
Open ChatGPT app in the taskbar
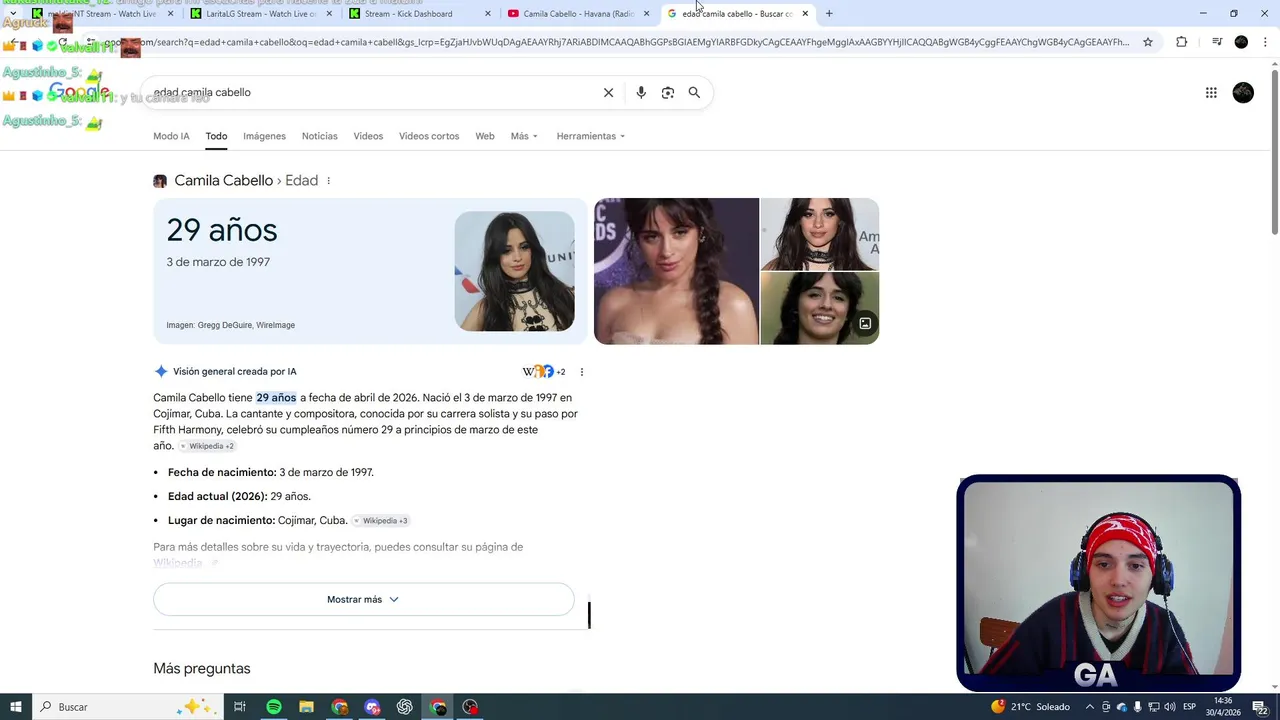405,707
